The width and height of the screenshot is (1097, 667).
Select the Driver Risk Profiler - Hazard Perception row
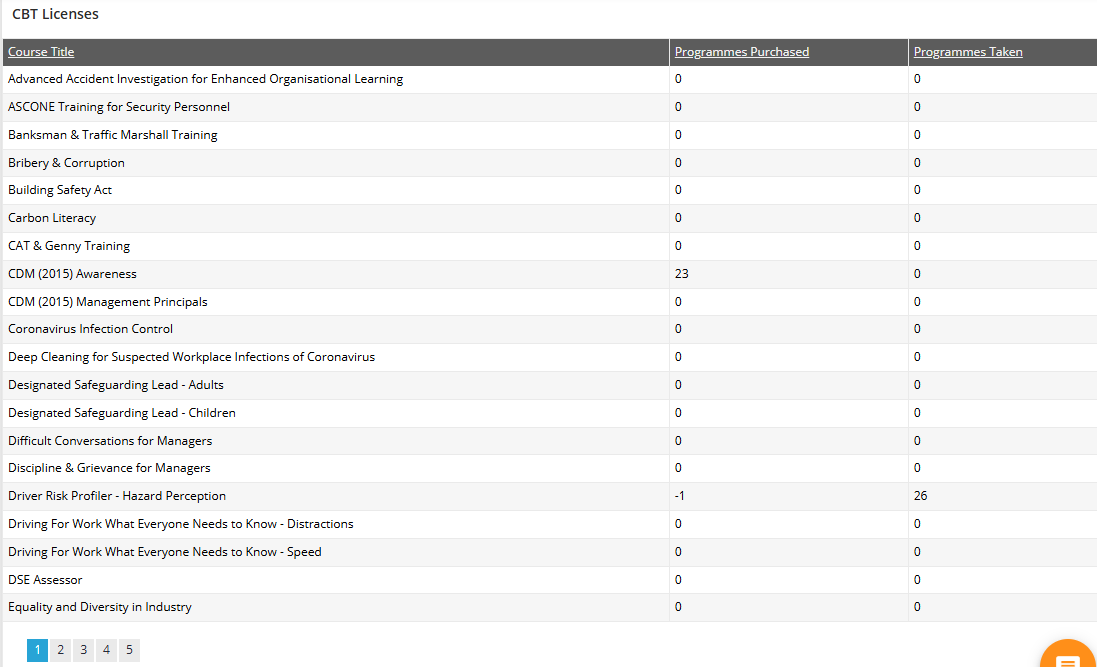coord(117,496)
